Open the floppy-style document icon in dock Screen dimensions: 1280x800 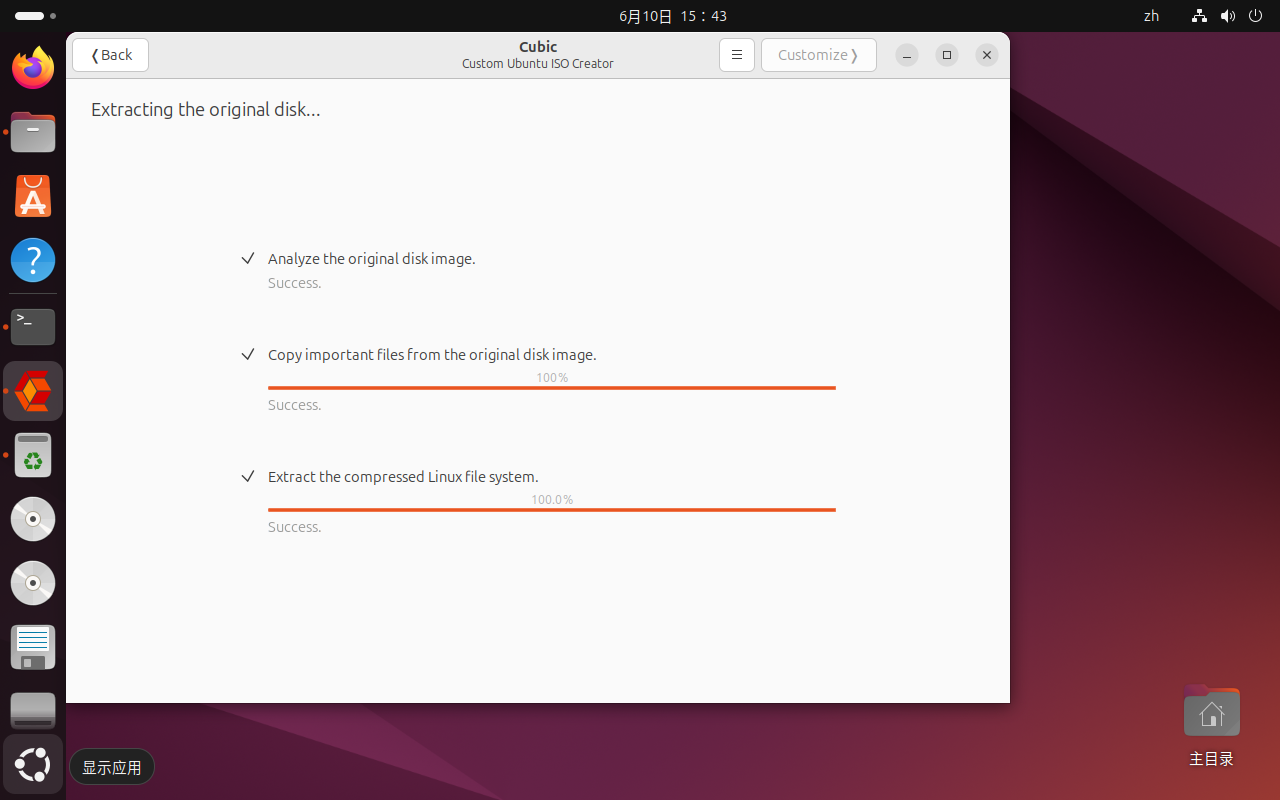33,647
